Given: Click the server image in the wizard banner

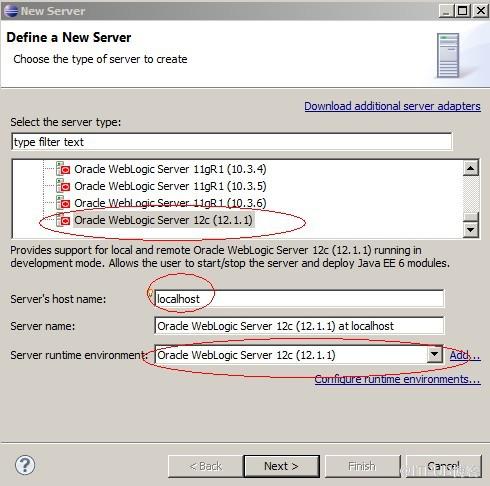Looking at the screenshot, I should coord(448,55).
